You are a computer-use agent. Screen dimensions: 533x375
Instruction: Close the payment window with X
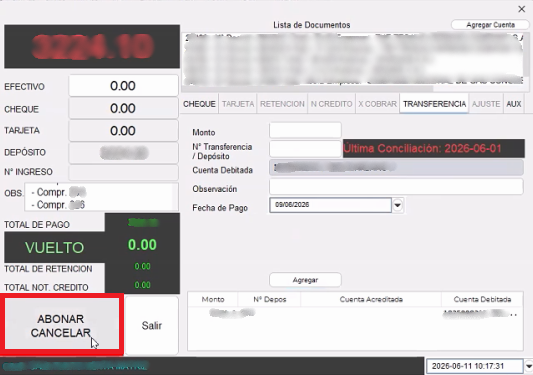(x=521, y=9)
